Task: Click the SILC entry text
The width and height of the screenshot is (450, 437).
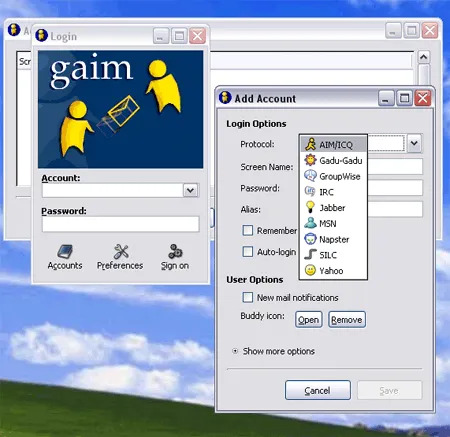Action: coord(328,255)
